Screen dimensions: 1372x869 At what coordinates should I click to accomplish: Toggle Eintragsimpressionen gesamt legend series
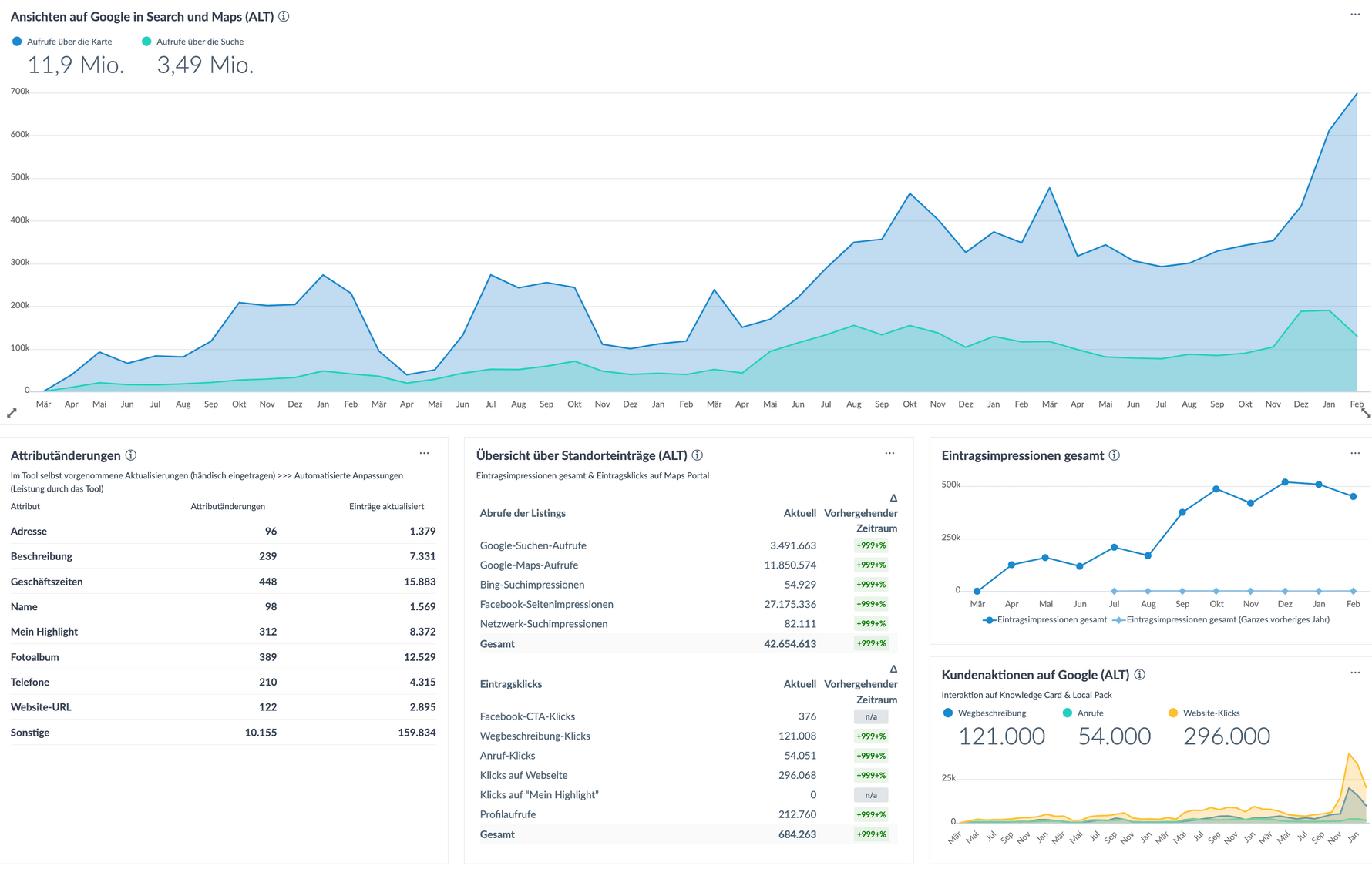coord(1044,619)
